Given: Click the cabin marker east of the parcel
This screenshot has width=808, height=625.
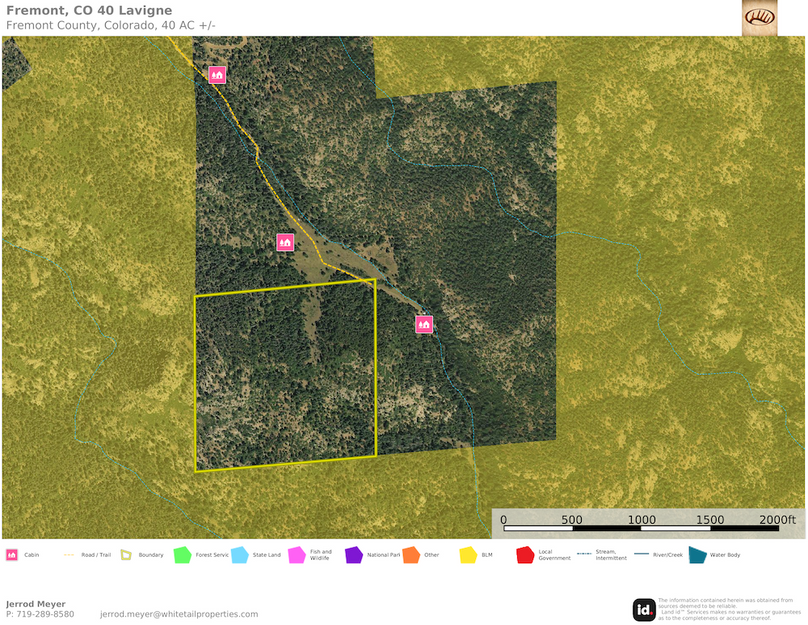Looking at the screenshot, I should 424,324.
